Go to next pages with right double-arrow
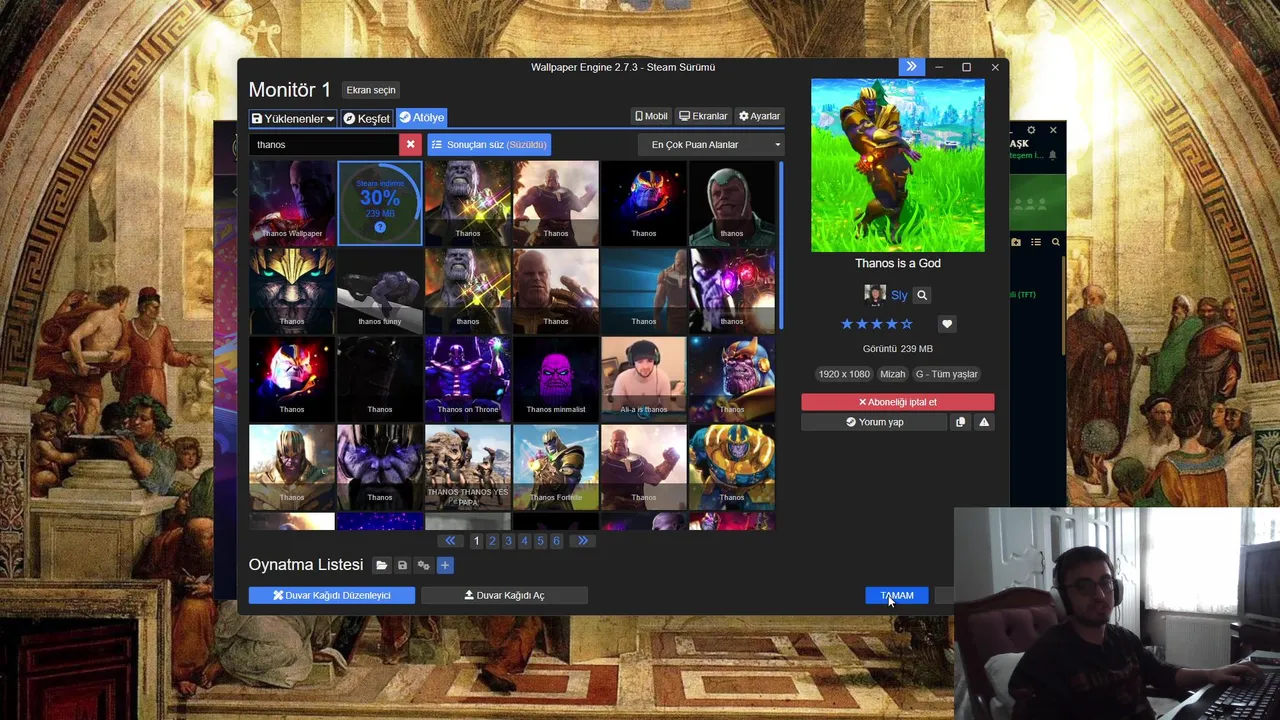 (582, 541)
